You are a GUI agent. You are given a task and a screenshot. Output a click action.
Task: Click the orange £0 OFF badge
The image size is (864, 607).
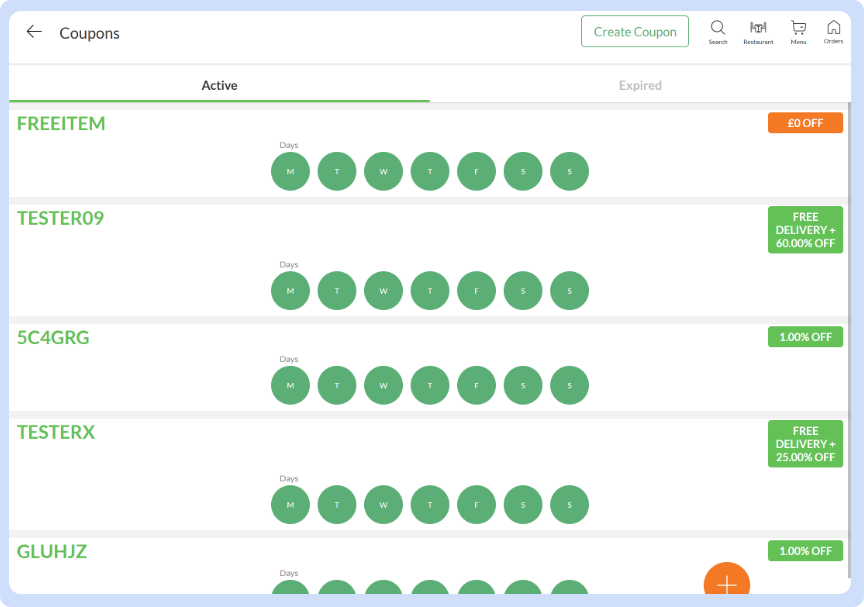[805, 123]
